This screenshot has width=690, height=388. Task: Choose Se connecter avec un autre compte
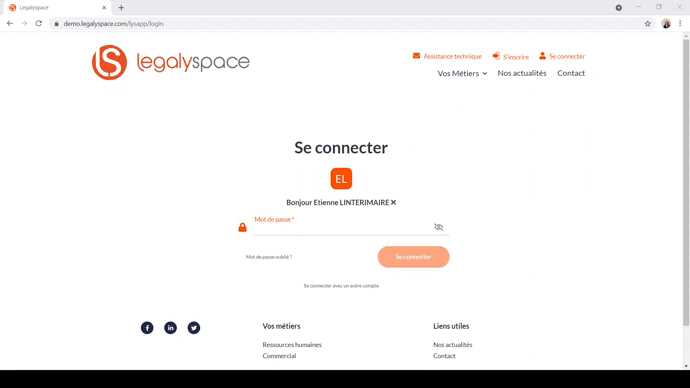click(341, 286)
